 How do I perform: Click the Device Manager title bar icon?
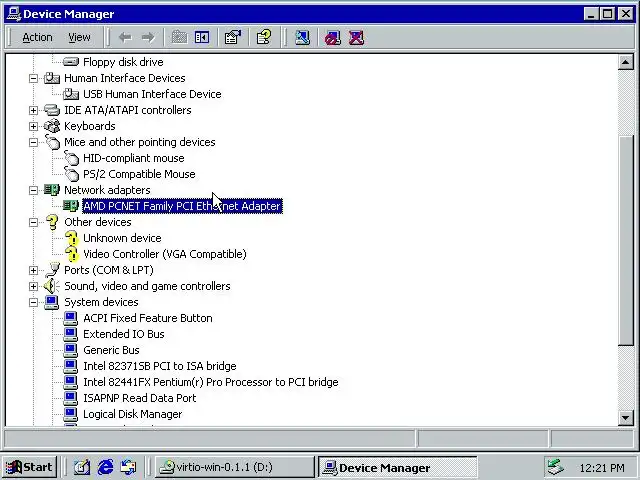pyautogui.click(x=14, y=14)
